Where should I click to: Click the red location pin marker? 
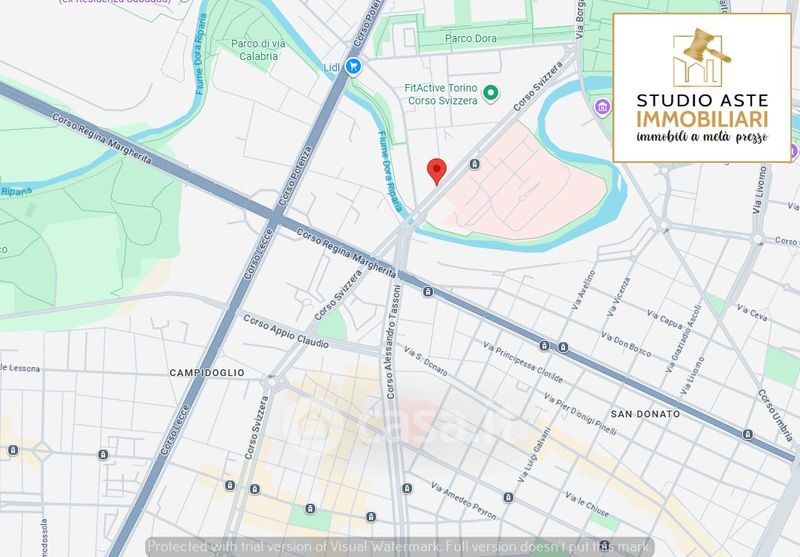[x=435, y=170]
